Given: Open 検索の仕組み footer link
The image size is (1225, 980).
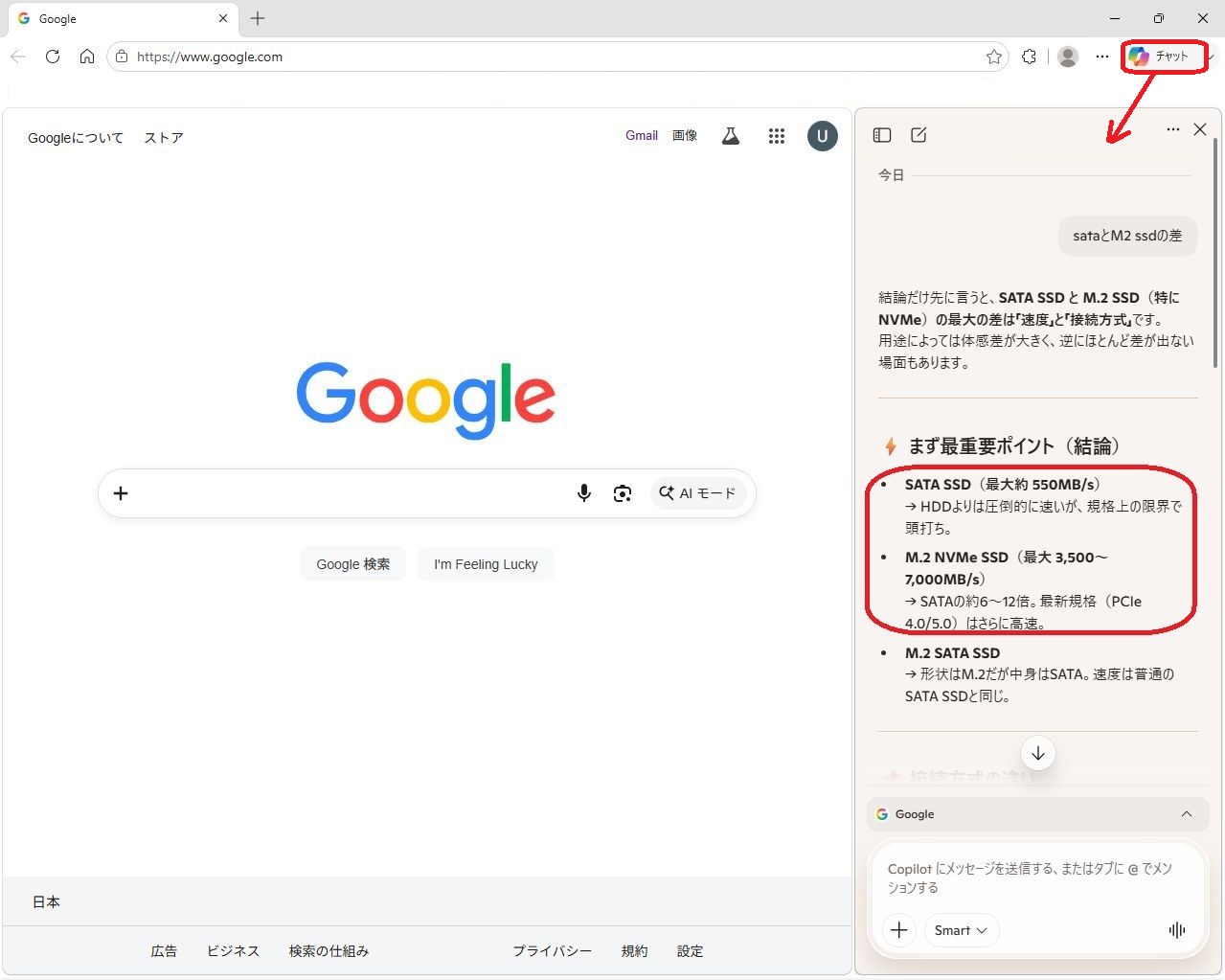Looking at the screenshot, I should (329, 951).
